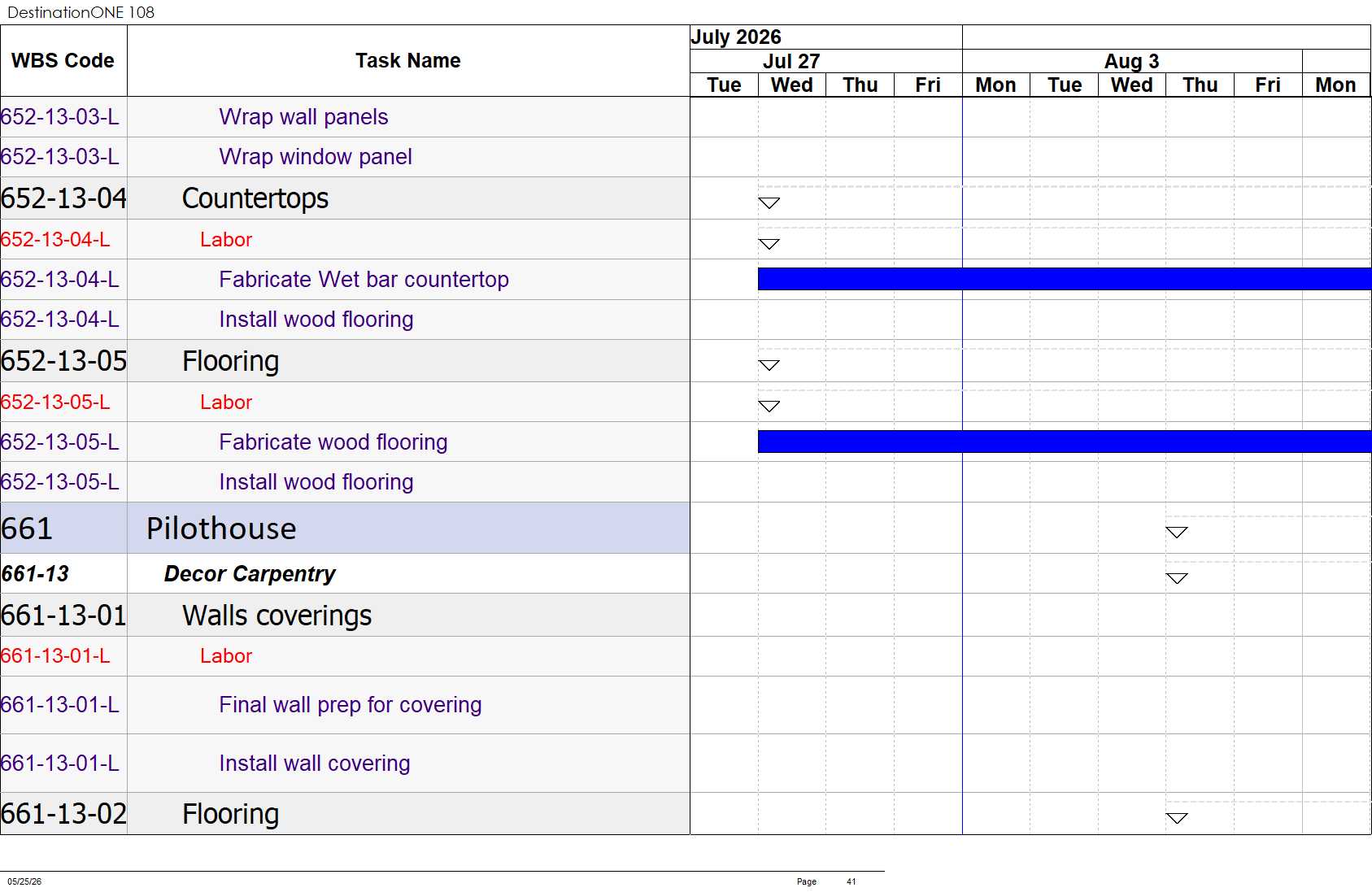Click the Fri header under Aug 3

click(x=1268, y=85)
